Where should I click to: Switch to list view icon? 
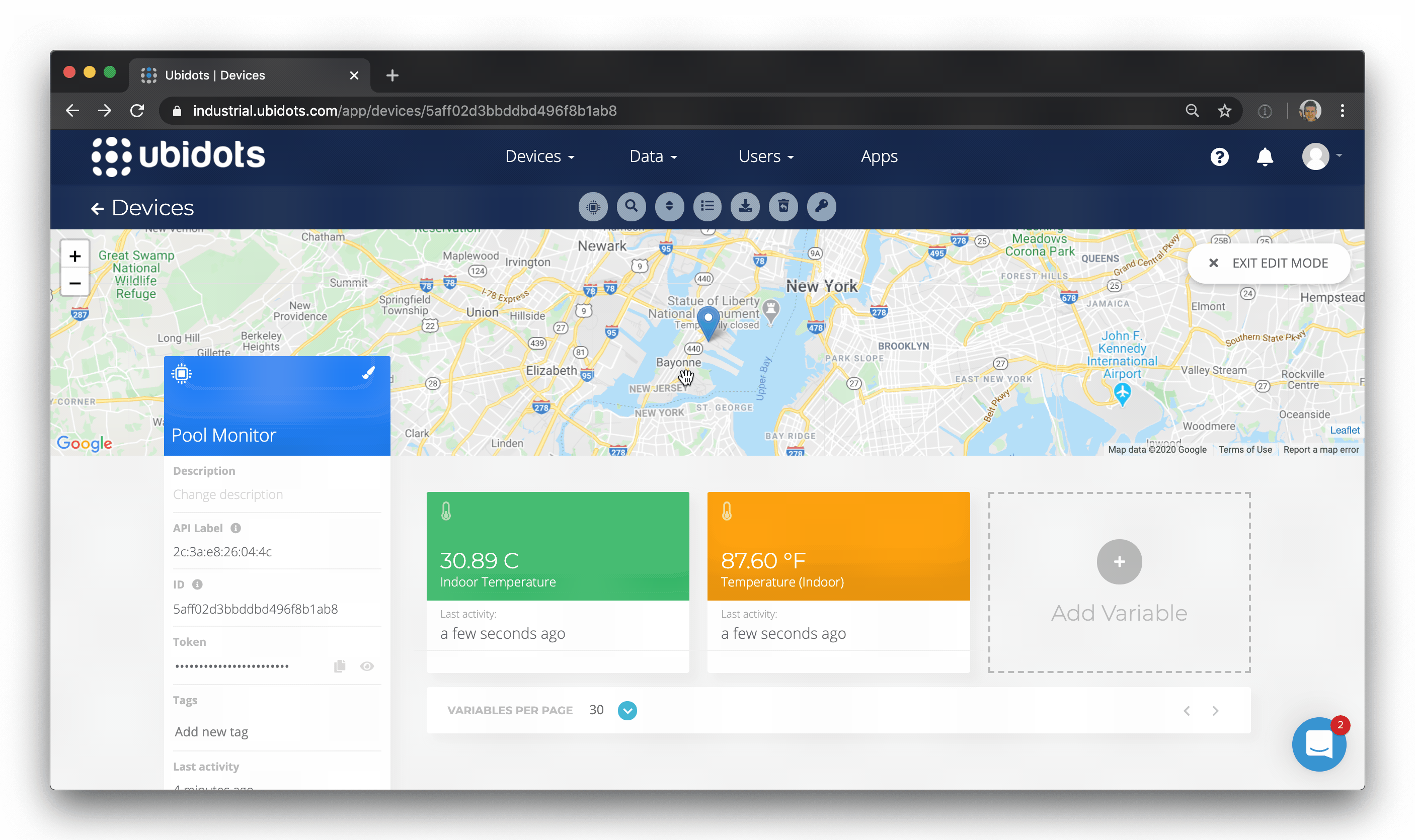coord(707,207)
